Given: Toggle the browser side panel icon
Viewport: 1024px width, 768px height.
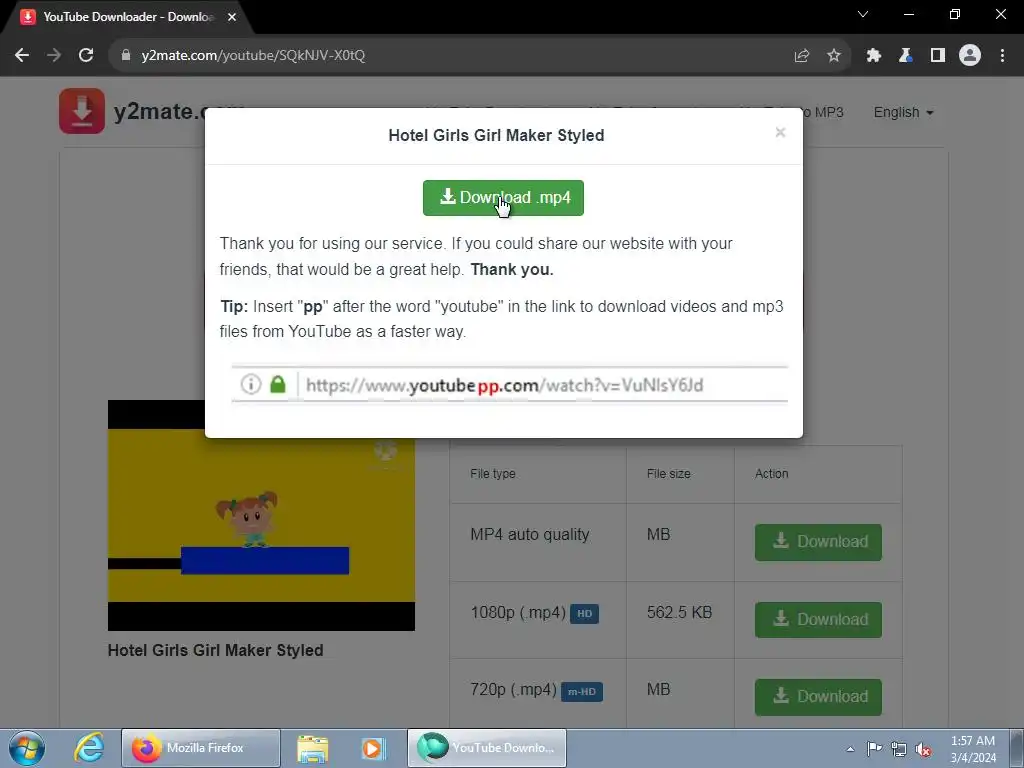Looking at the screenshot, I should click(x=938, y=56).
